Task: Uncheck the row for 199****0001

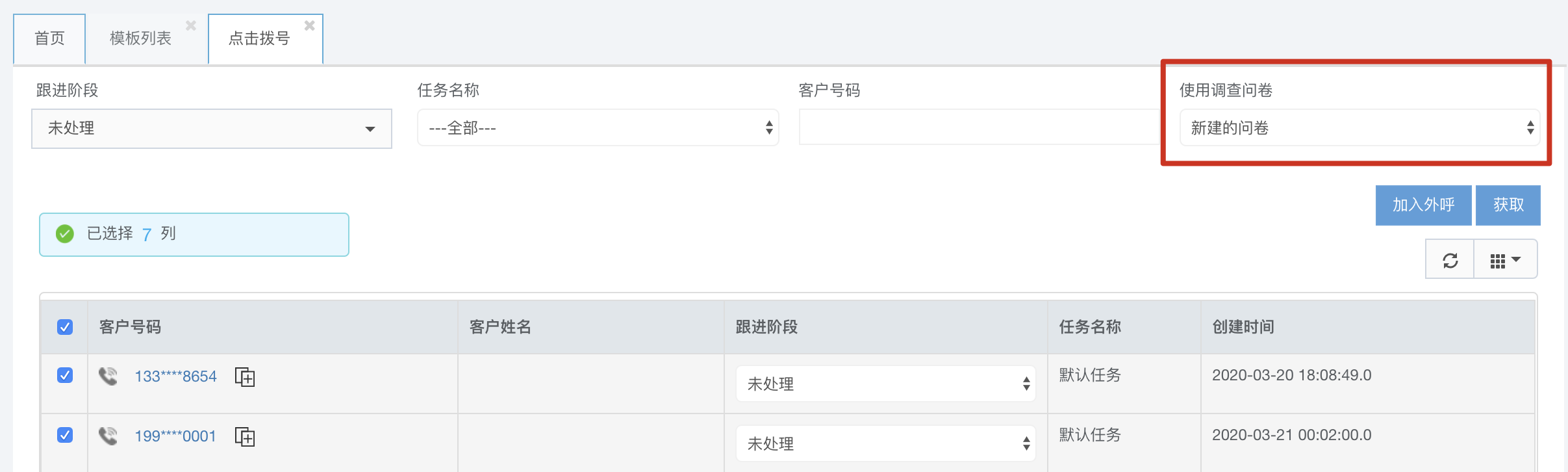Action: point(65,435)
